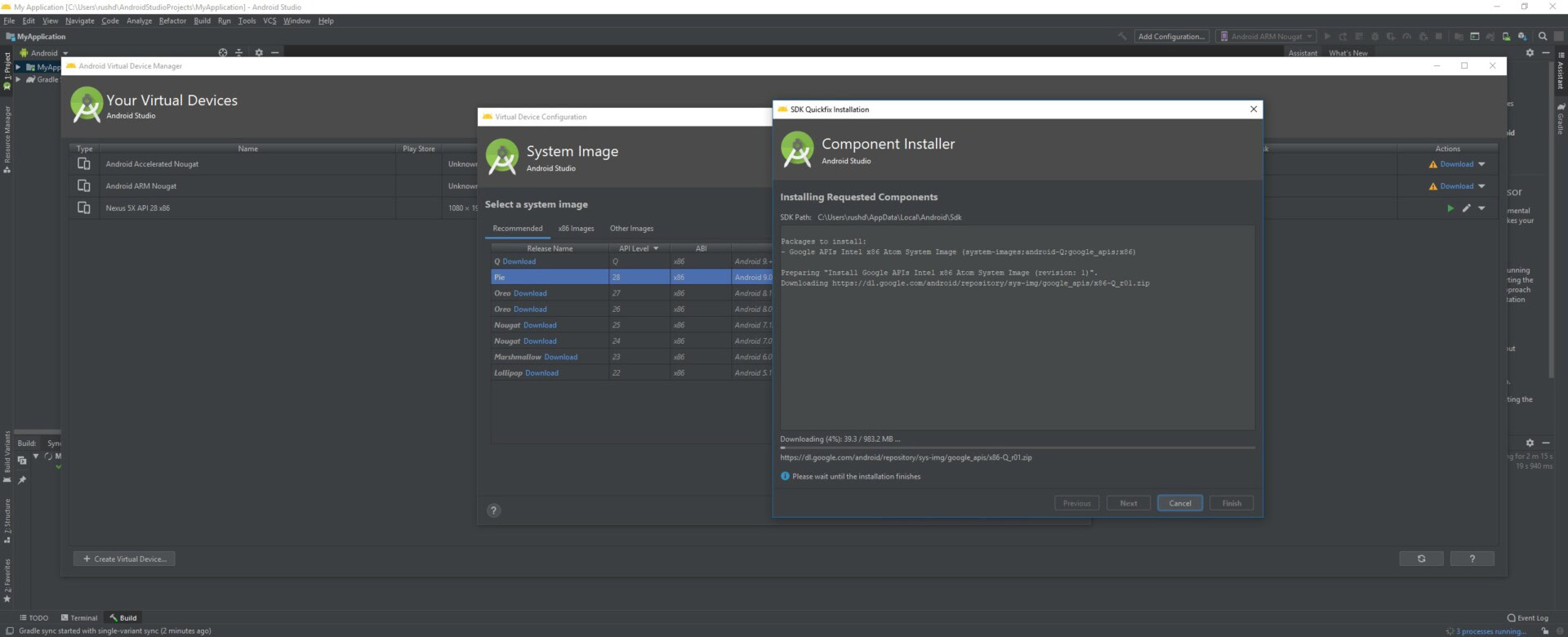1568x637 pixels.
Task: Open the Refactor menu
Action: coord(172,20)
